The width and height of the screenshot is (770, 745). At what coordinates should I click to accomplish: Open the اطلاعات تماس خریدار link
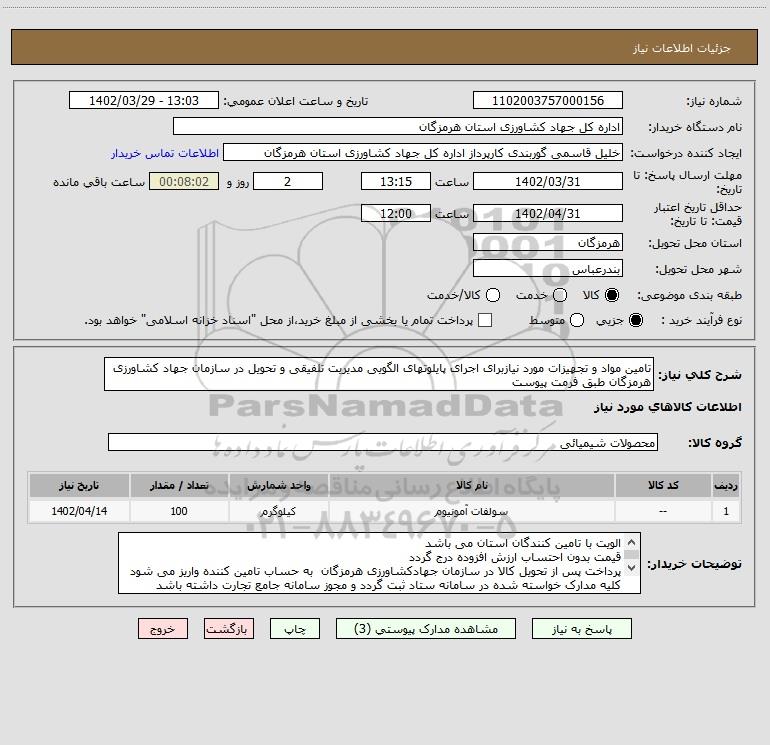[165, 153]
